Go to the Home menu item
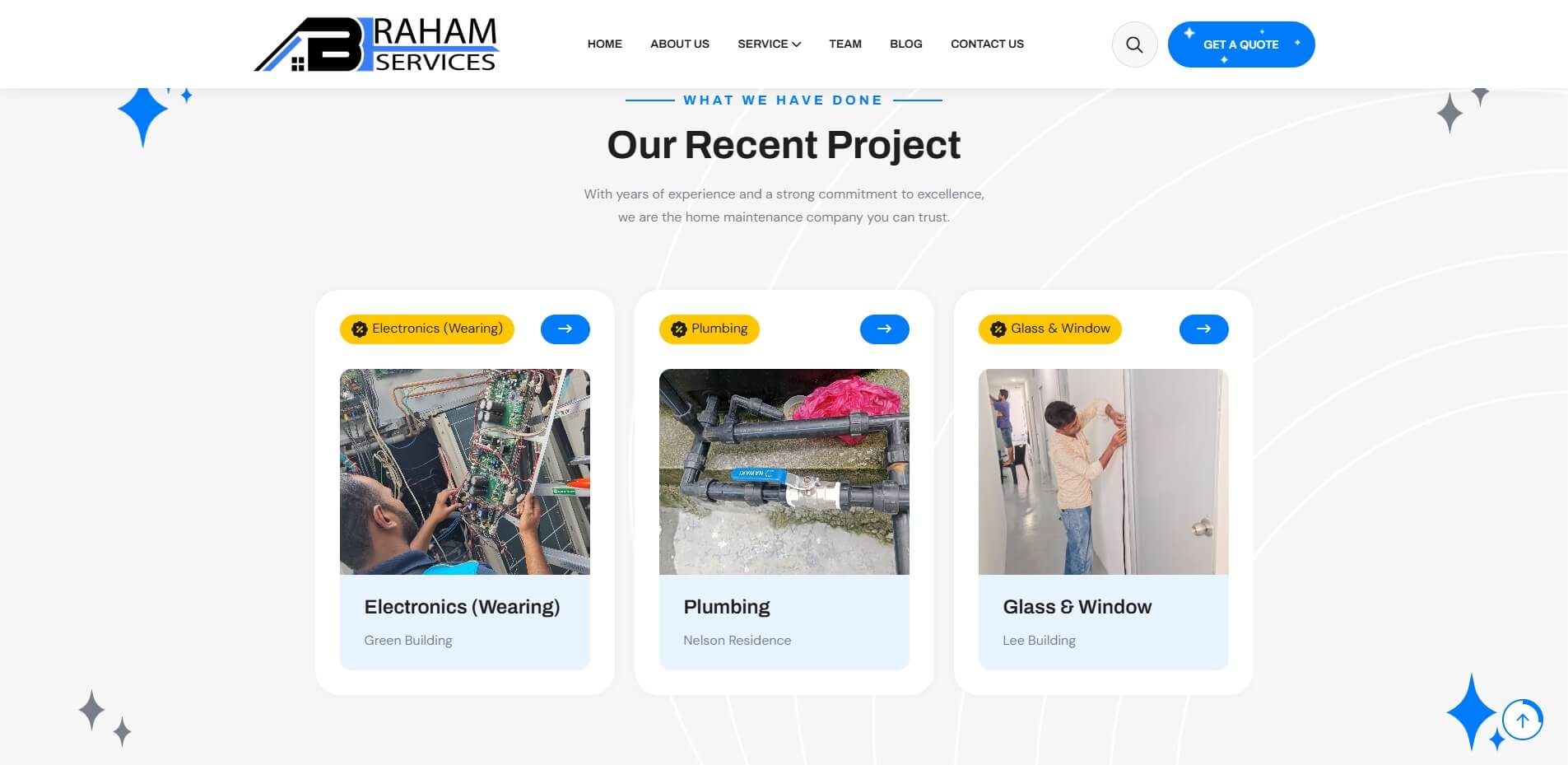 coord(605,44)
